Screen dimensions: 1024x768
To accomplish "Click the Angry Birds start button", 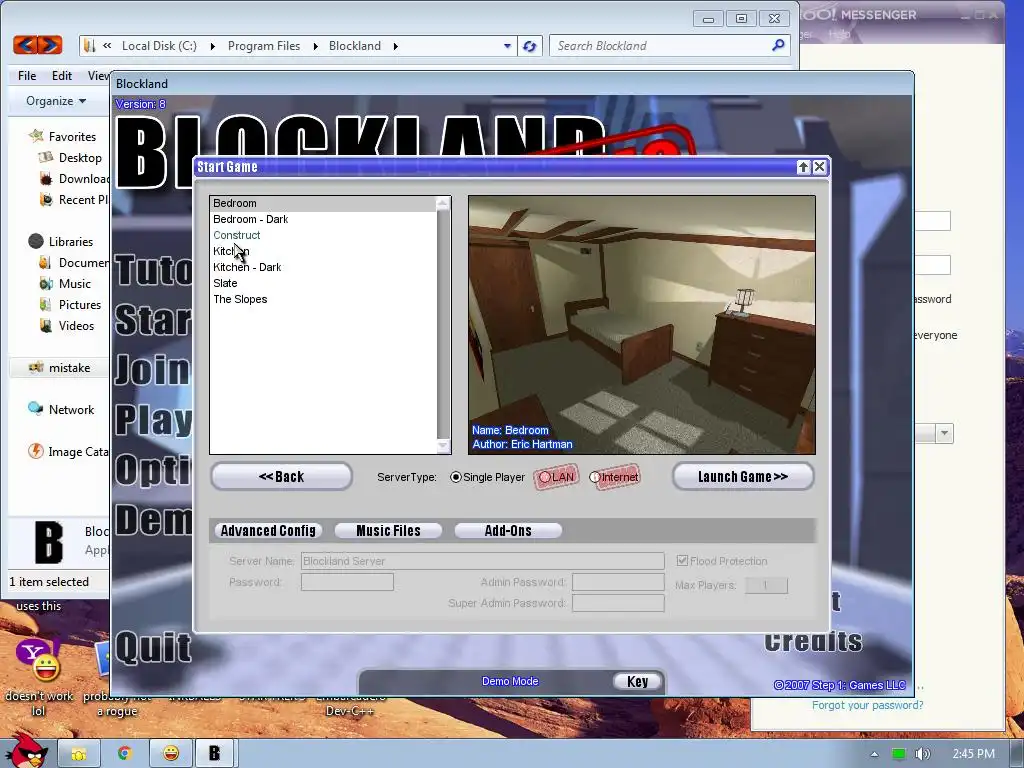I will click(x=24, y=751).
